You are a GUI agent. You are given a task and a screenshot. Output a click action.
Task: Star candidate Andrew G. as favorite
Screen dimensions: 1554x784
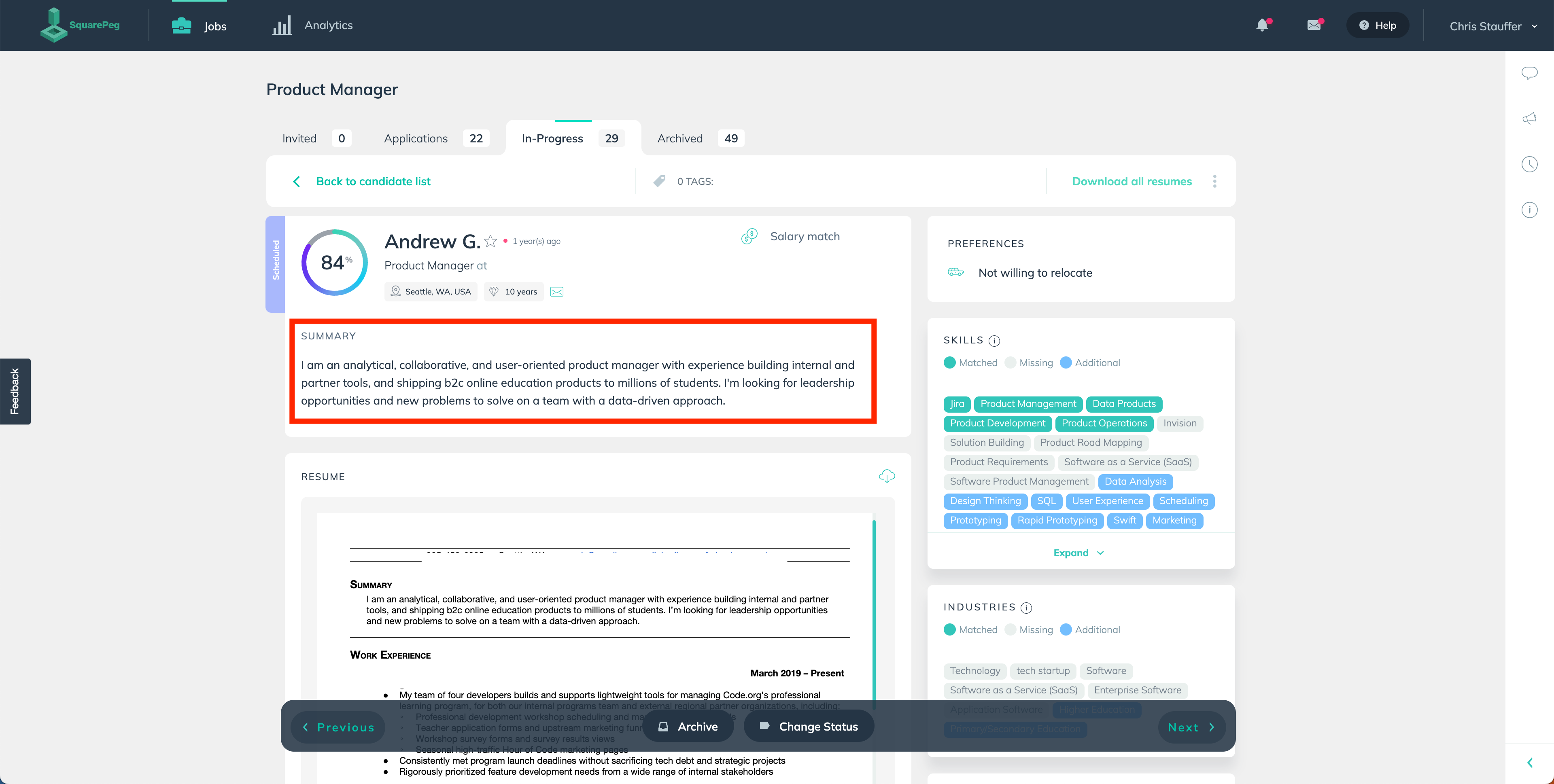[490, 241]
